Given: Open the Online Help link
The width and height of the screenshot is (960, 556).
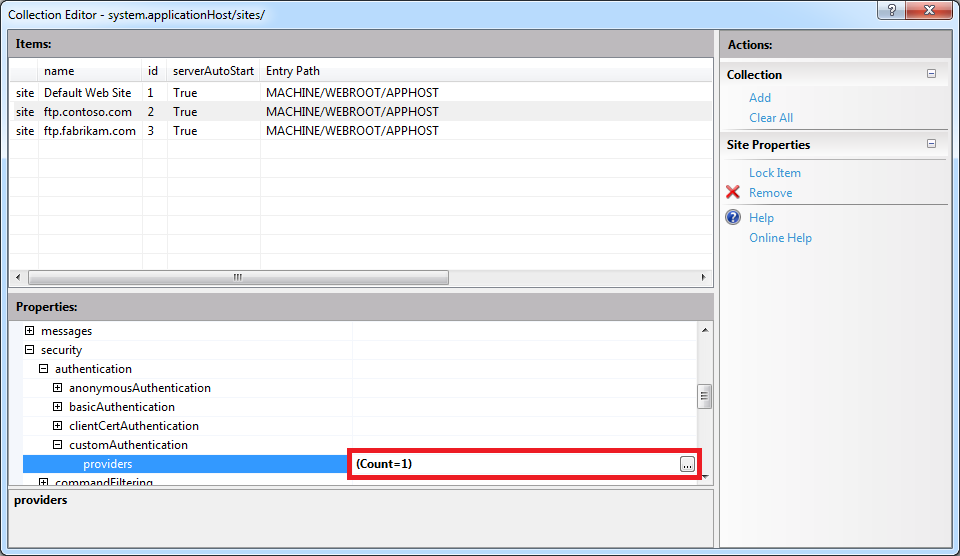Looking at the screenshot, I should tap(780, 238).
